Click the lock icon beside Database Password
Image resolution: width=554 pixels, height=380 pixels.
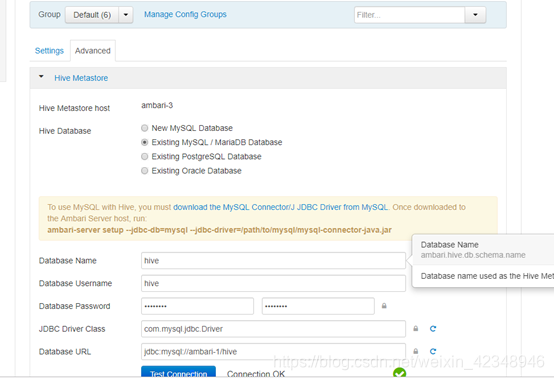point(384,306)
